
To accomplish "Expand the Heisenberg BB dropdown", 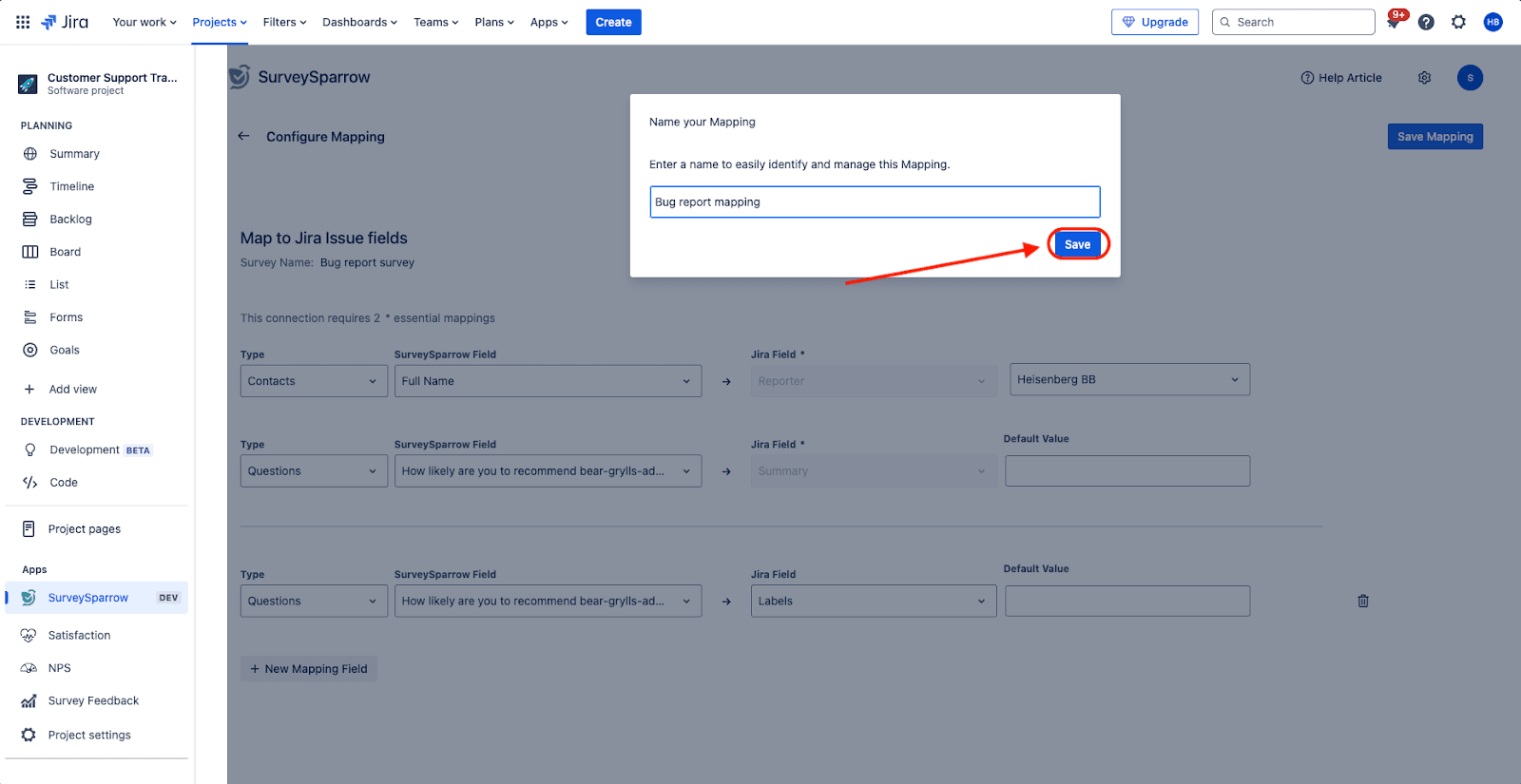I will (1128, 379).
